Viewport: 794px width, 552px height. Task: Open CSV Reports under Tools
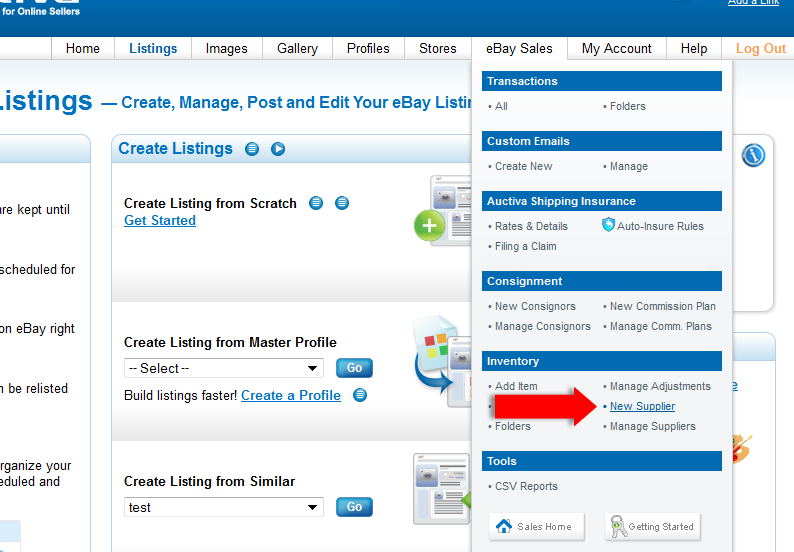pos(526,486)
